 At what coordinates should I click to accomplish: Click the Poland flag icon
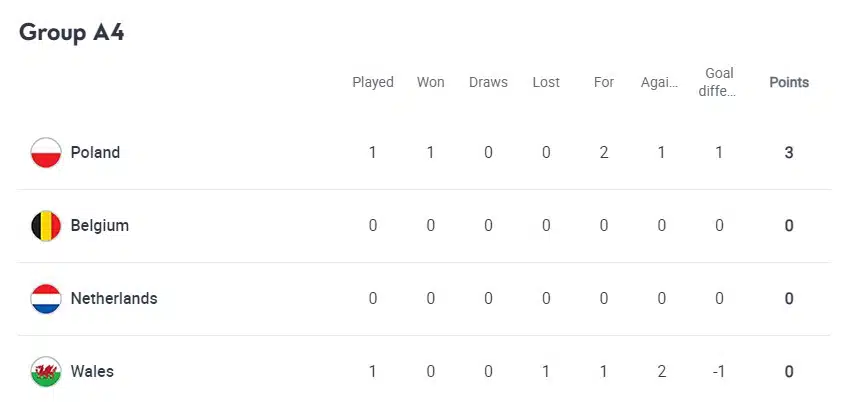pos(46,153)
